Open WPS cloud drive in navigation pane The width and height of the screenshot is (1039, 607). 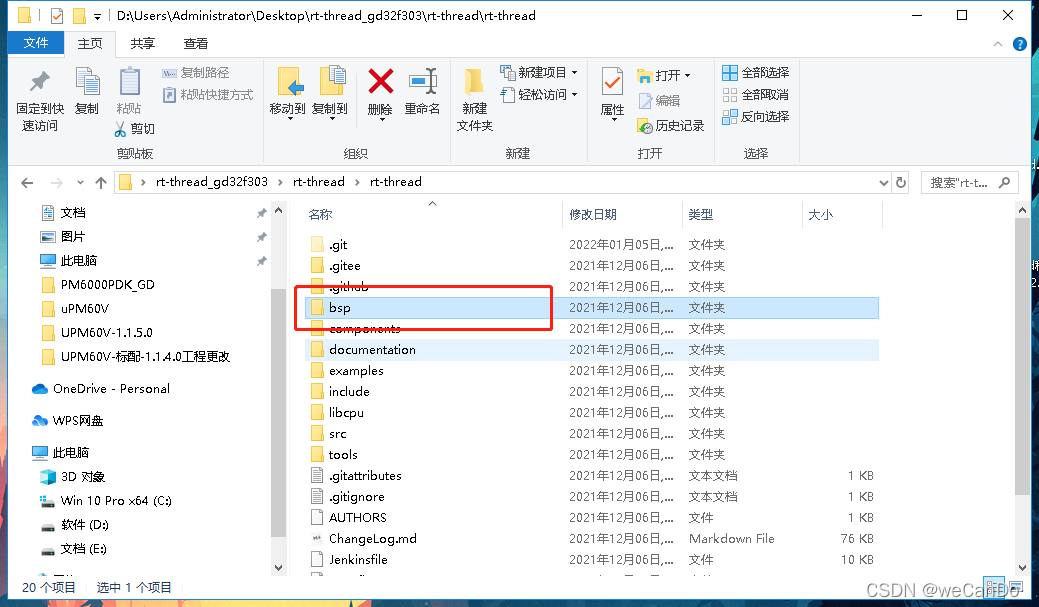(x=68, y=420)
